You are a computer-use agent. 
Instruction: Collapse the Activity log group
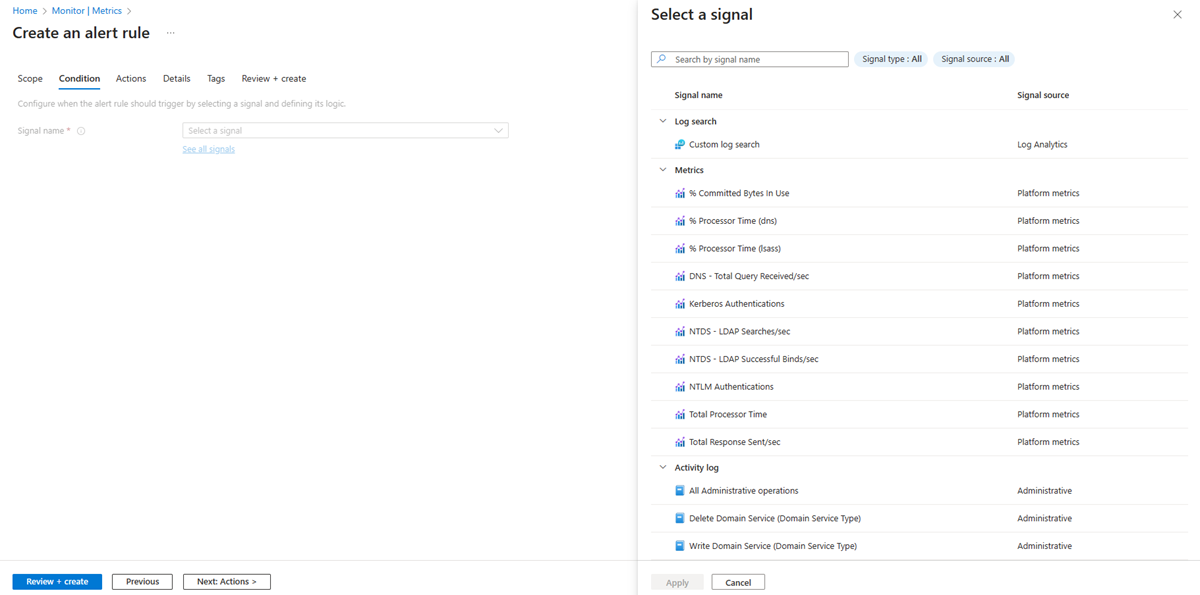(x=662, y=468)
